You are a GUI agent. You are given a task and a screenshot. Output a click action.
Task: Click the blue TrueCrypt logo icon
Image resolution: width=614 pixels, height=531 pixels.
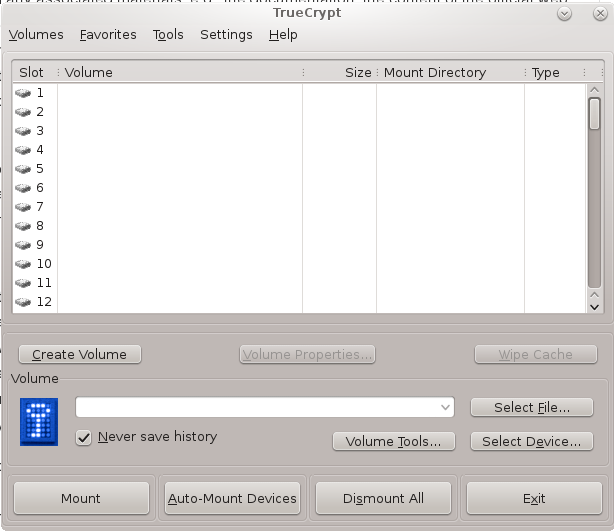click(x=39, y=422)
